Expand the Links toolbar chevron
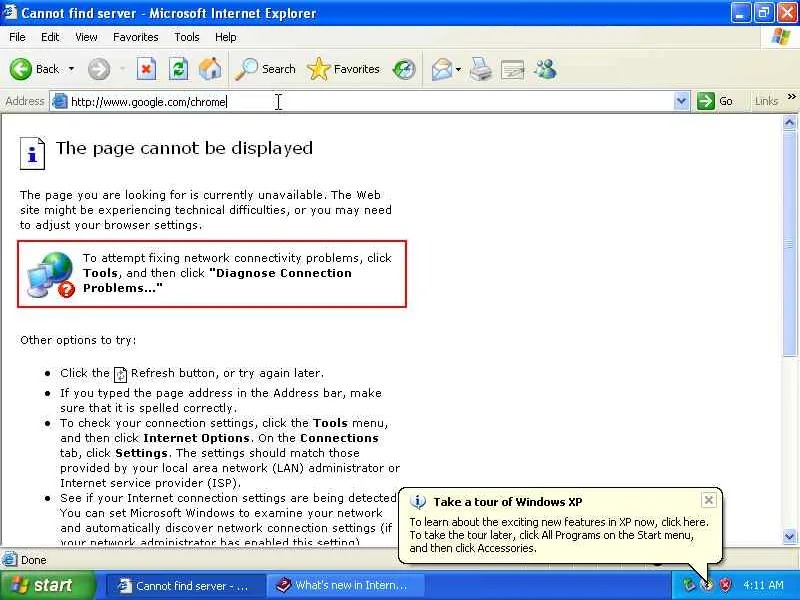 [791, 96]
